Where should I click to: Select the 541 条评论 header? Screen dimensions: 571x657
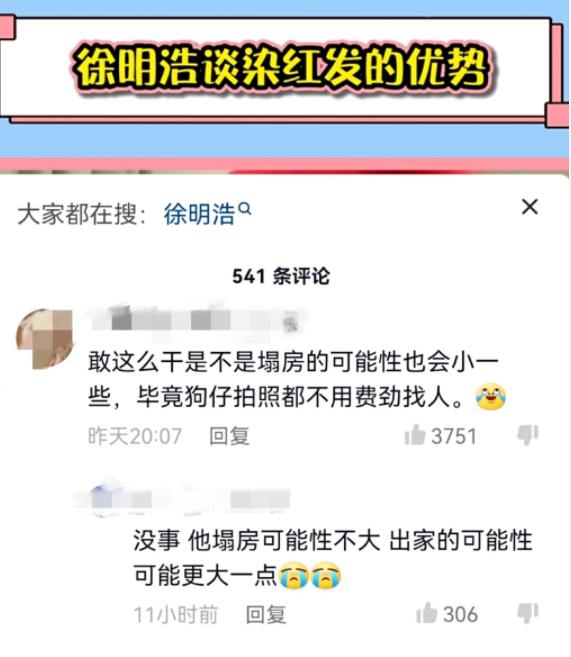point(281,276)
